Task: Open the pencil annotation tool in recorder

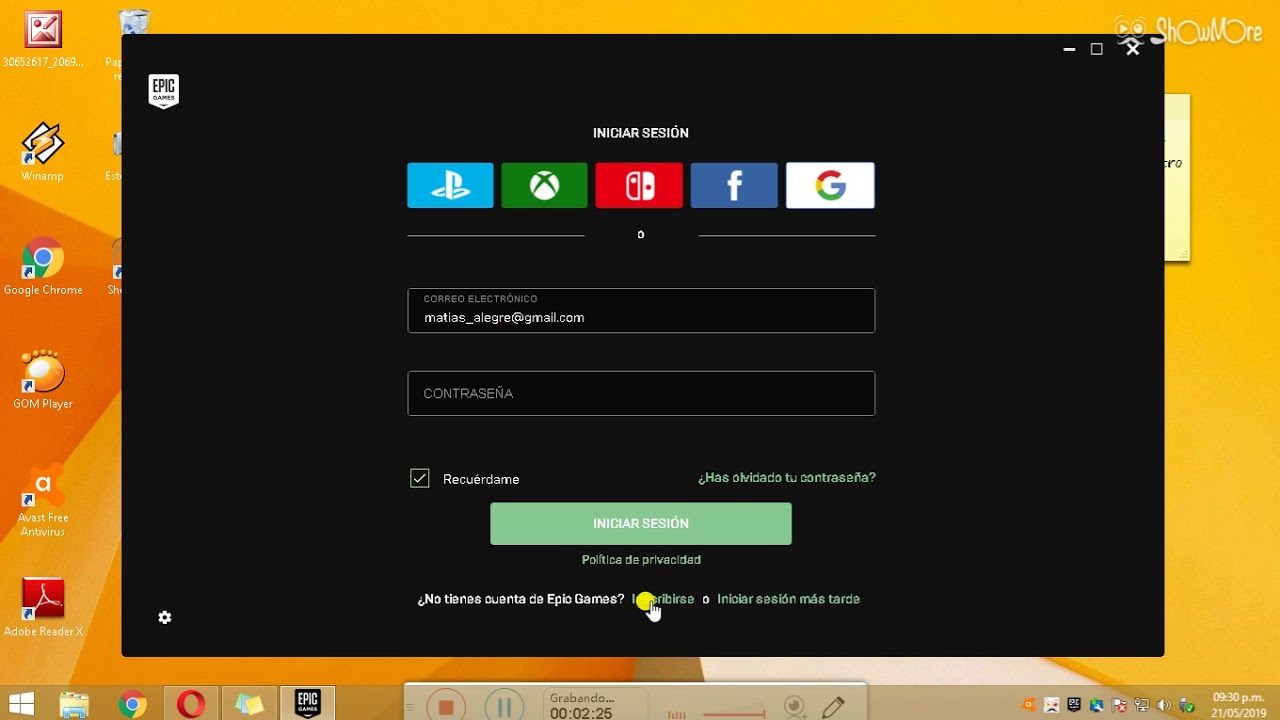Action: pyautogui.click(x=833, y=707)
